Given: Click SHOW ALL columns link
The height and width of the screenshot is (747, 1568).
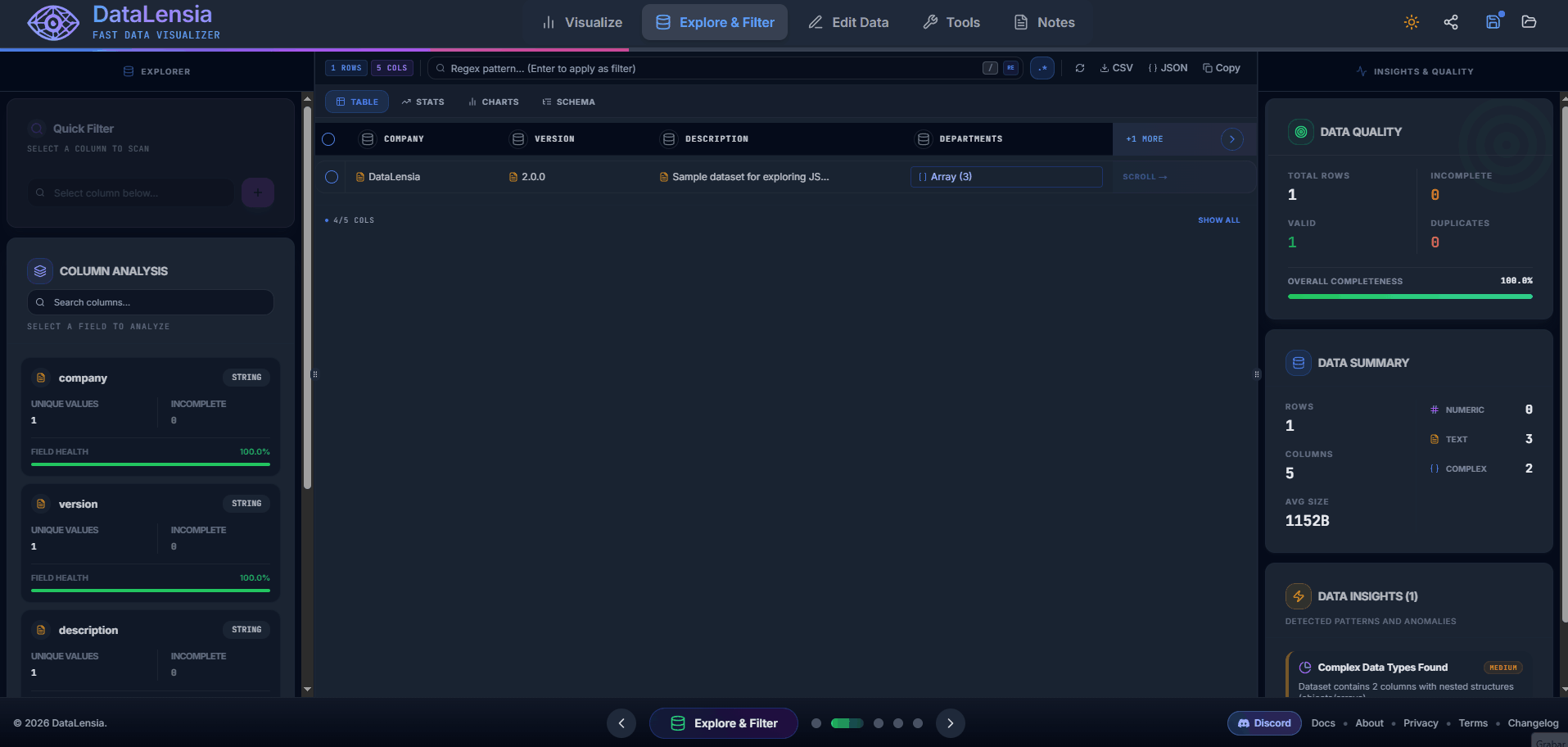Looking at the screenshot, I should tap(1218, 220).
